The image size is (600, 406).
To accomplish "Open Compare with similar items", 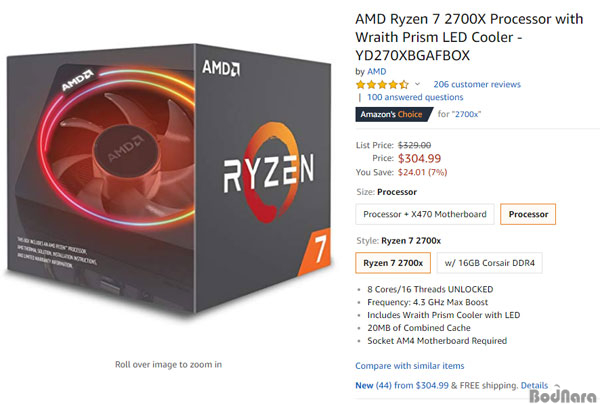I will point(410,366).
